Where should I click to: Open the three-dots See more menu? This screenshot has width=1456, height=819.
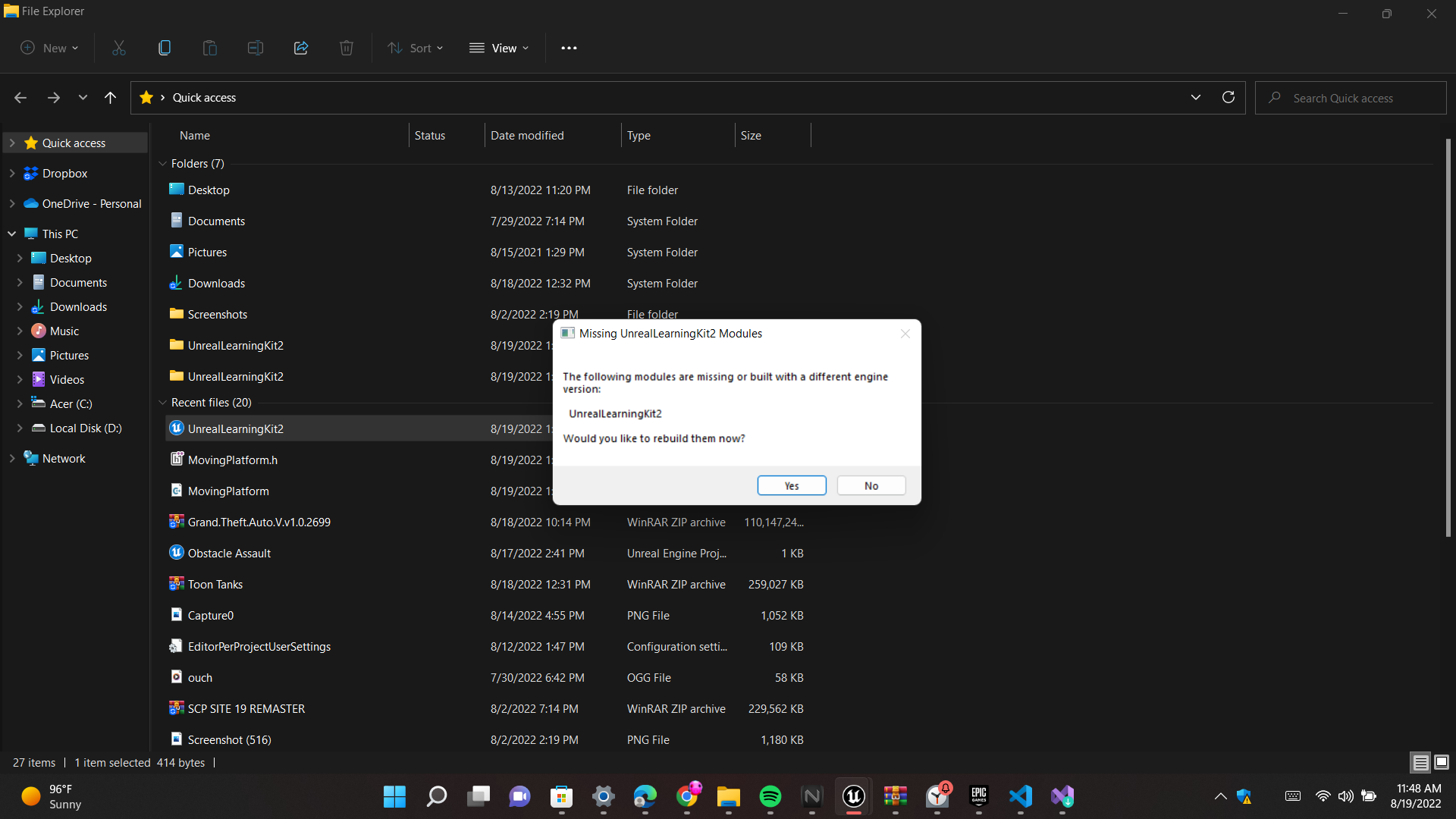pos(569,48)
